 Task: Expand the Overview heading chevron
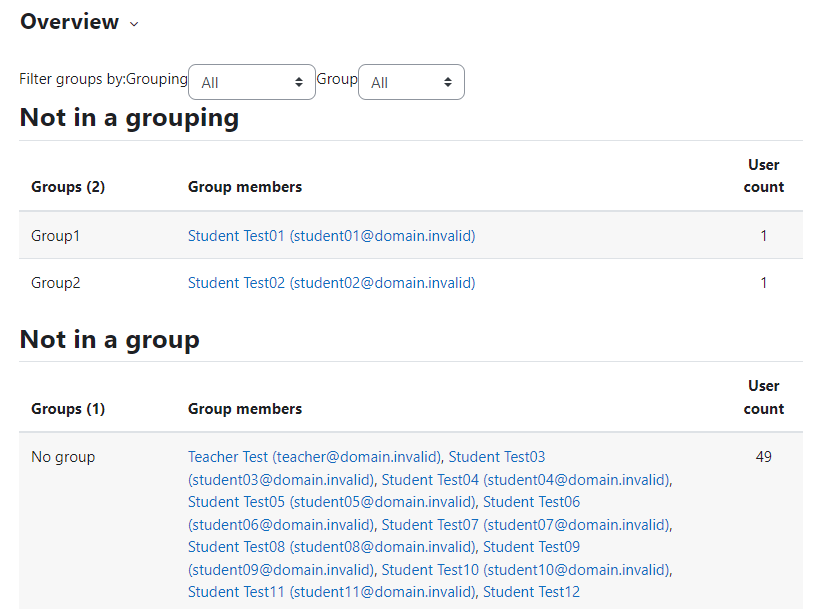point(134,24)
